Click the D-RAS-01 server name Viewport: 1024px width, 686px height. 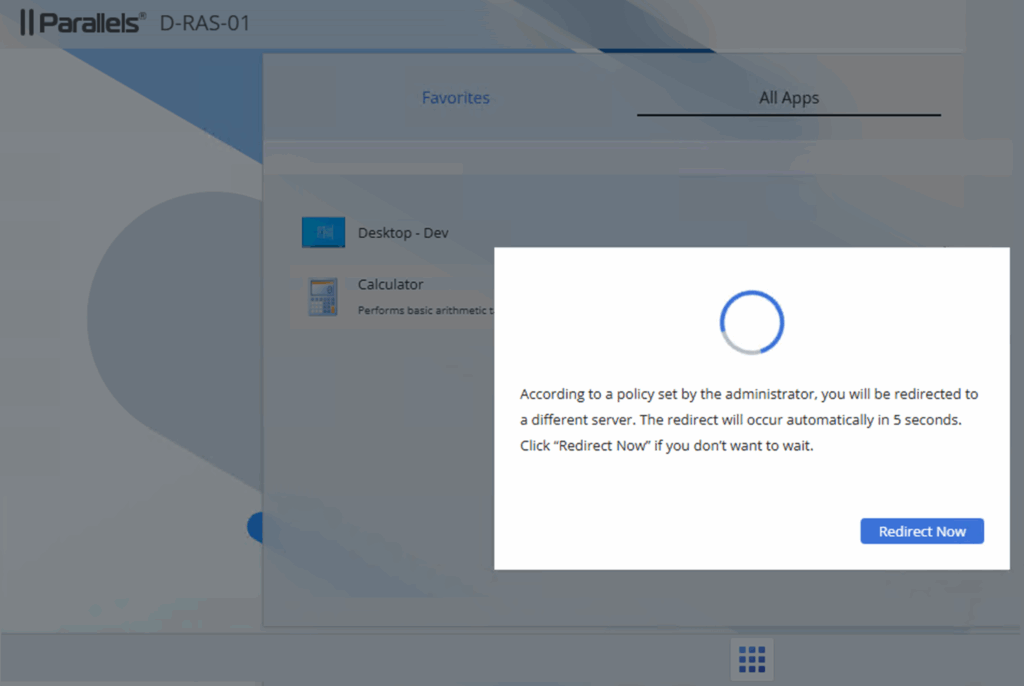pyautogui.click(x=205, y=22)
